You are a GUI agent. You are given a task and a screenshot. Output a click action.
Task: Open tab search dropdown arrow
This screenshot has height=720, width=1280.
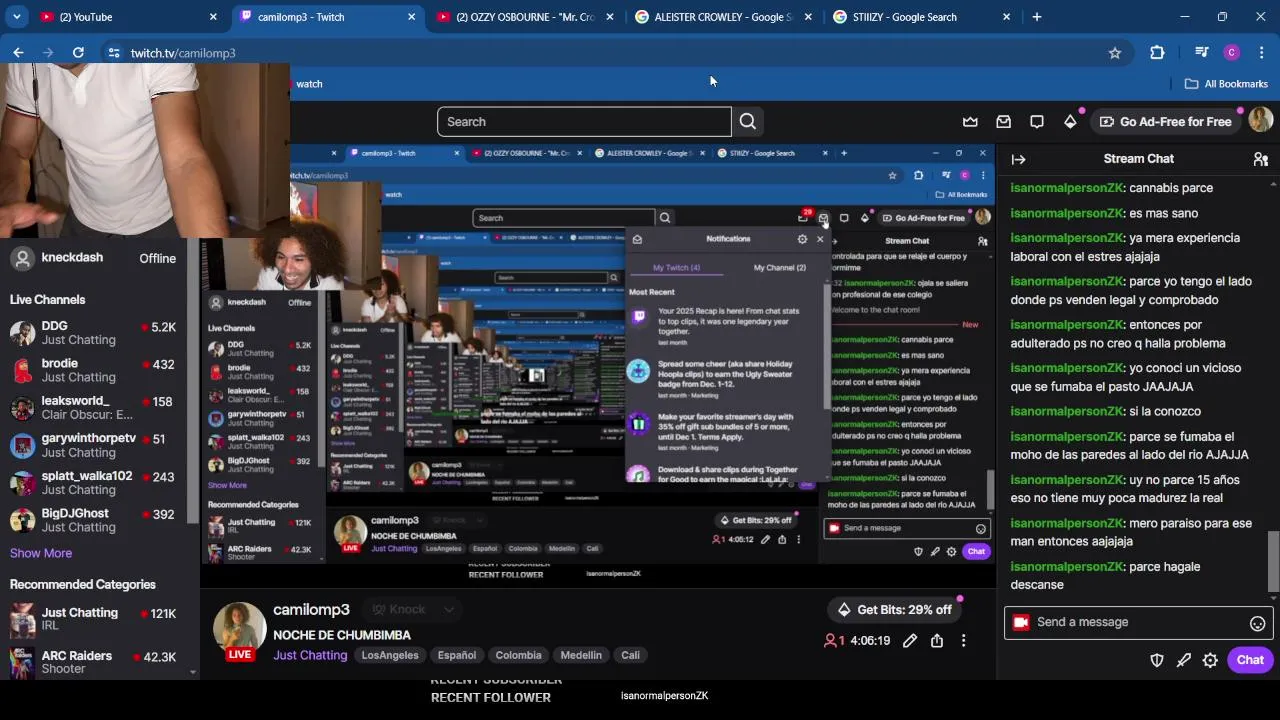[16, 17]
